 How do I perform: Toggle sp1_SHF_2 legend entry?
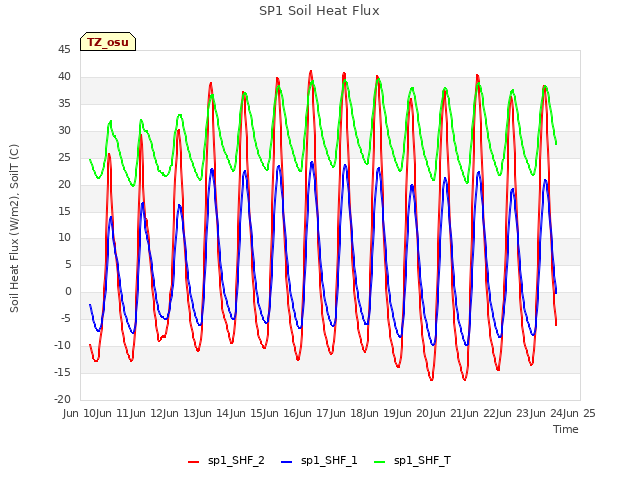click(226, 461)
